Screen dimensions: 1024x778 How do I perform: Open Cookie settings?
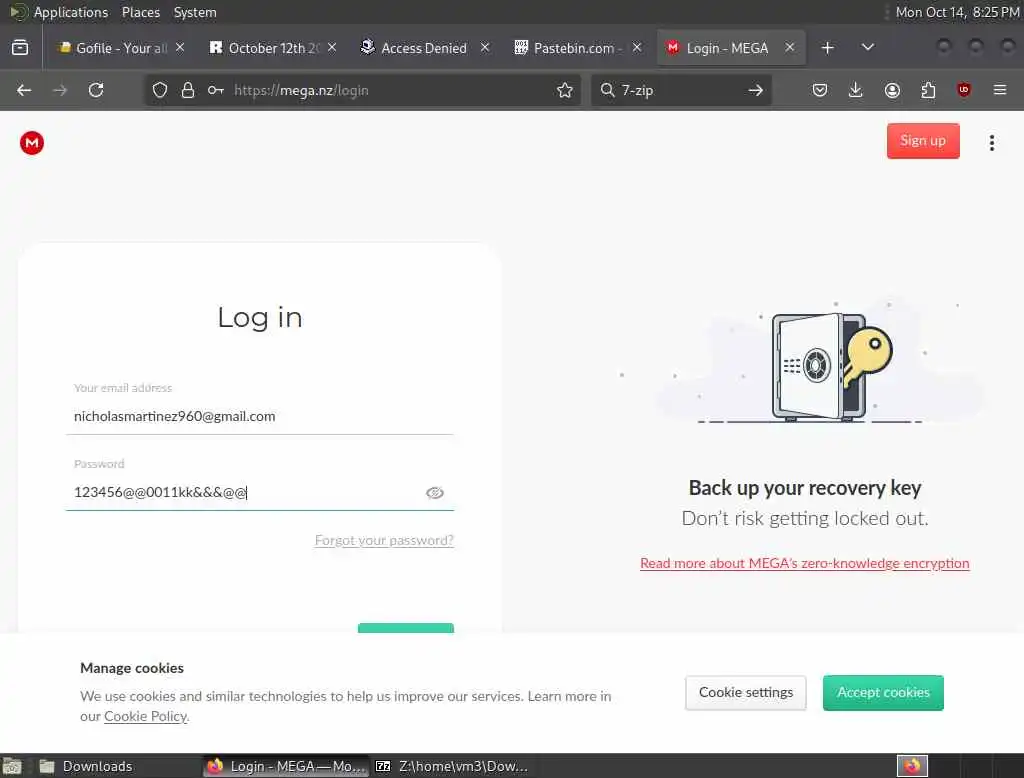click(746, 692)
